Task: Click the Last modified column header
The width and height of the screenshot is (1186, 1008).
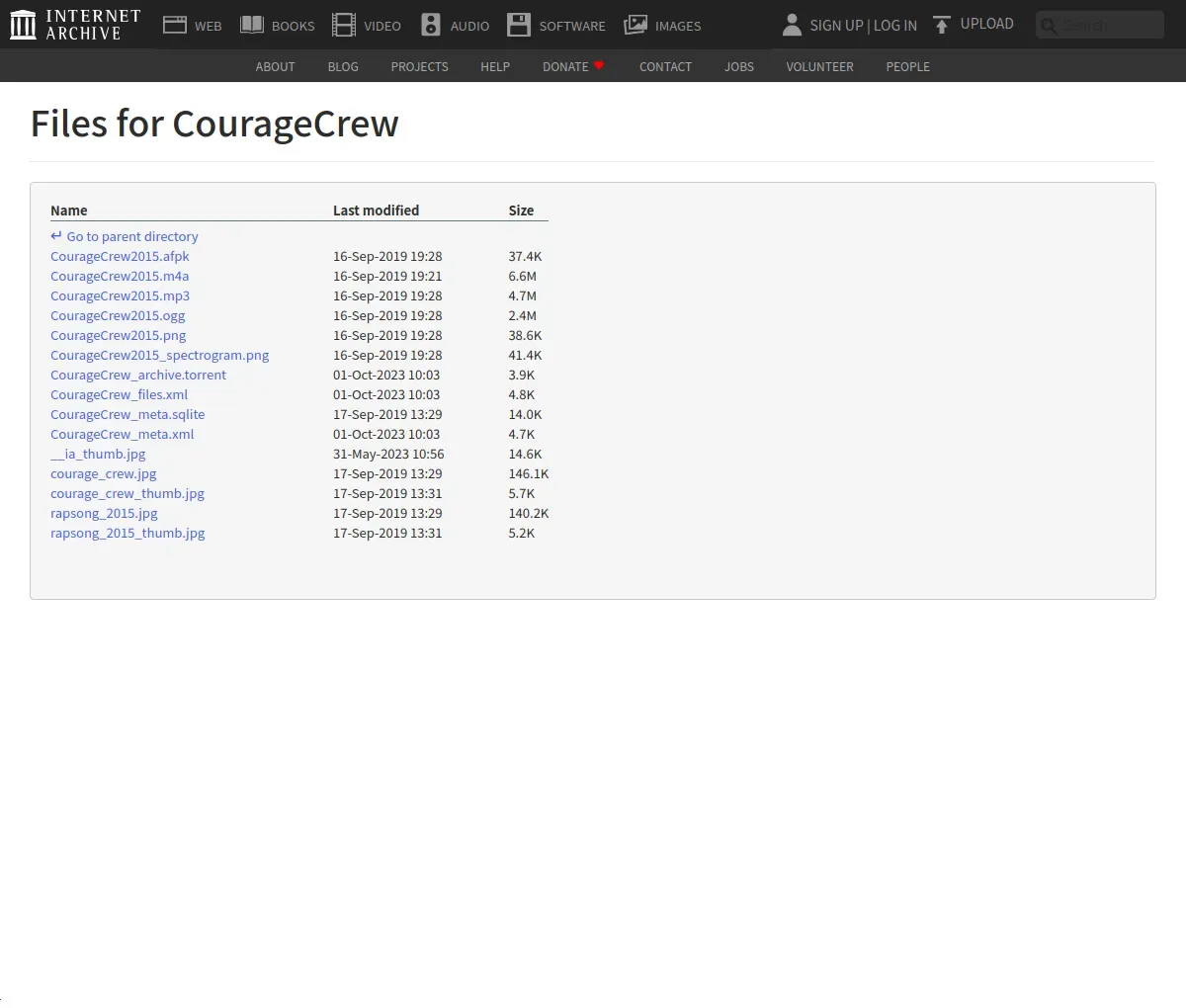Action: pyautogui.click(x=376, y=210)
